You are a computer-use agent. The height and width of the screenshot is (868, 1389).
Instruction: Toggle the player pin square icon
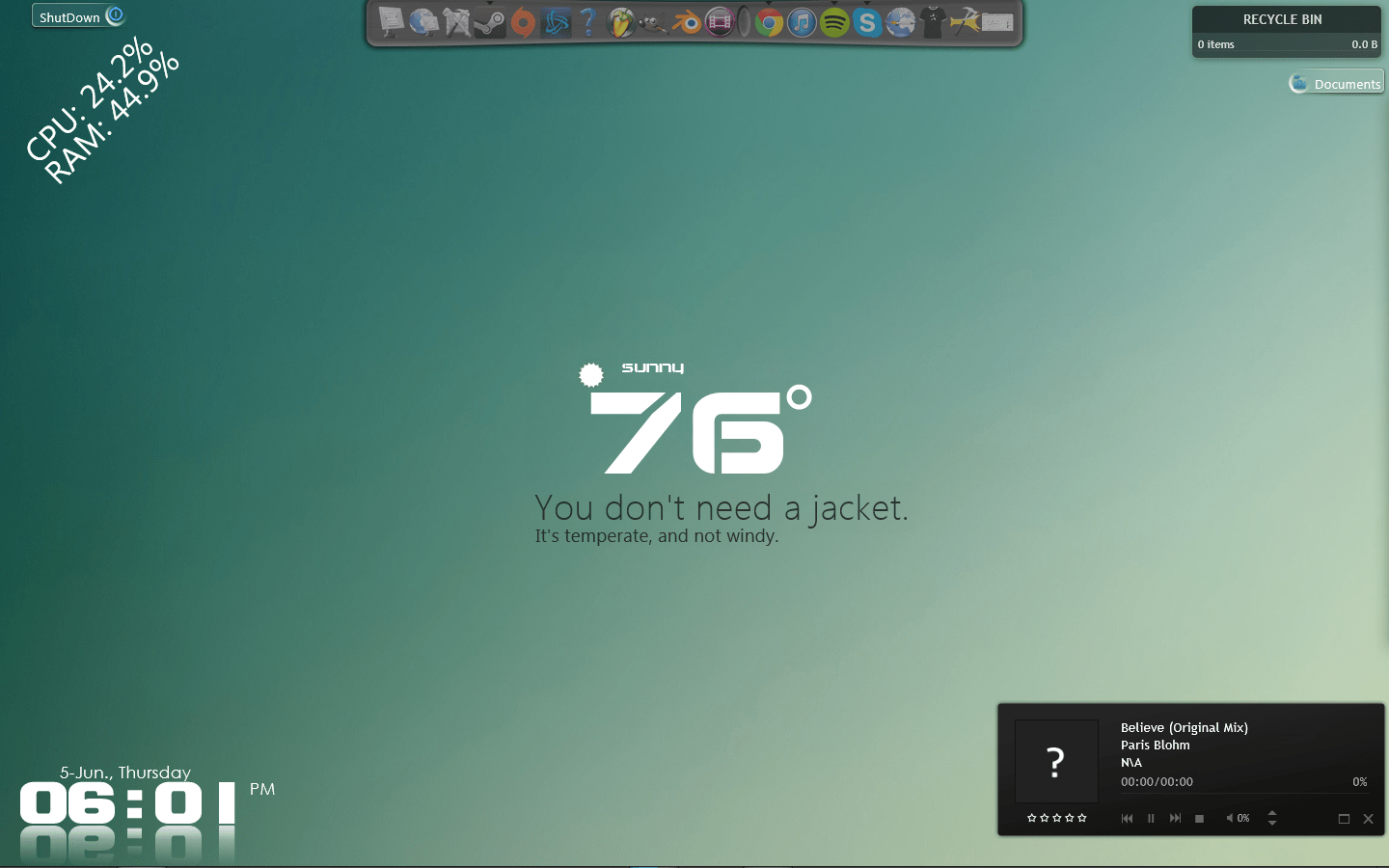[x=1344, y=819]
